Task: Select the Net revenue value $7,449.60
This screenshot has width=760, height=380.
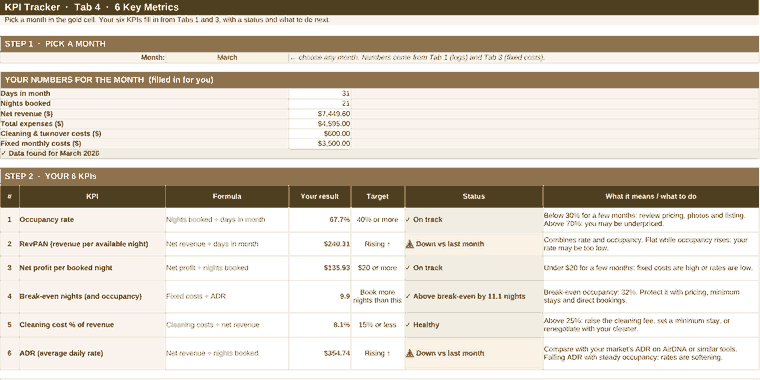Action: [320, 114]
